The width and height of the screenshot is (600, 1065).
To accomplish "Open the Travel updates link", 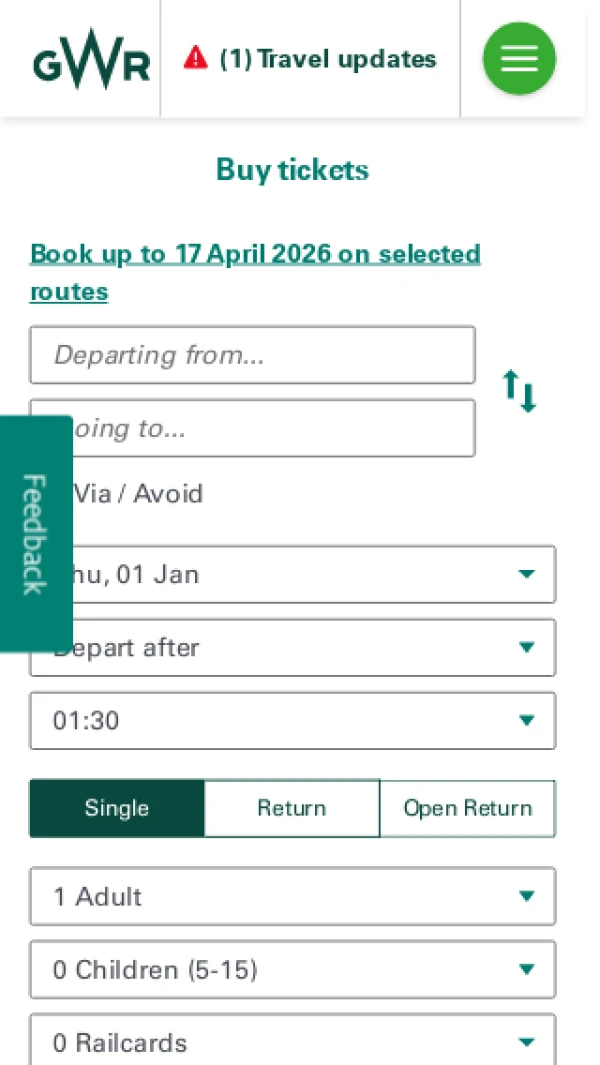I will [x=328, y=59].
